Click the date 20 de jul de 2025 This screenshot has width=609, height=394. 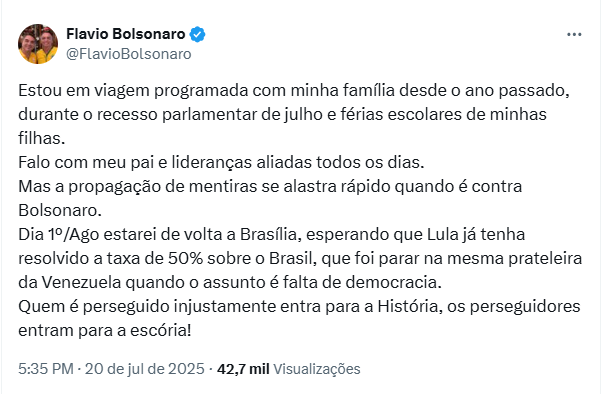(x=144, y=368)
